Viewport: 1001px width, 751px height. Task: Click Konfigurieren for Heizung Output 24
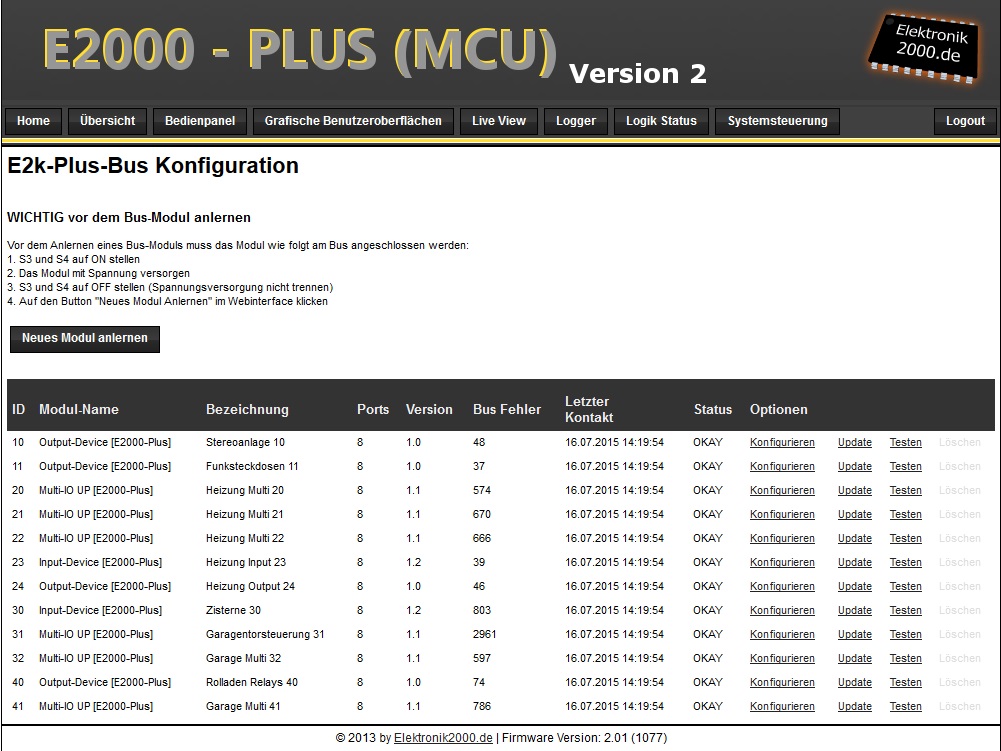[782, 586]
